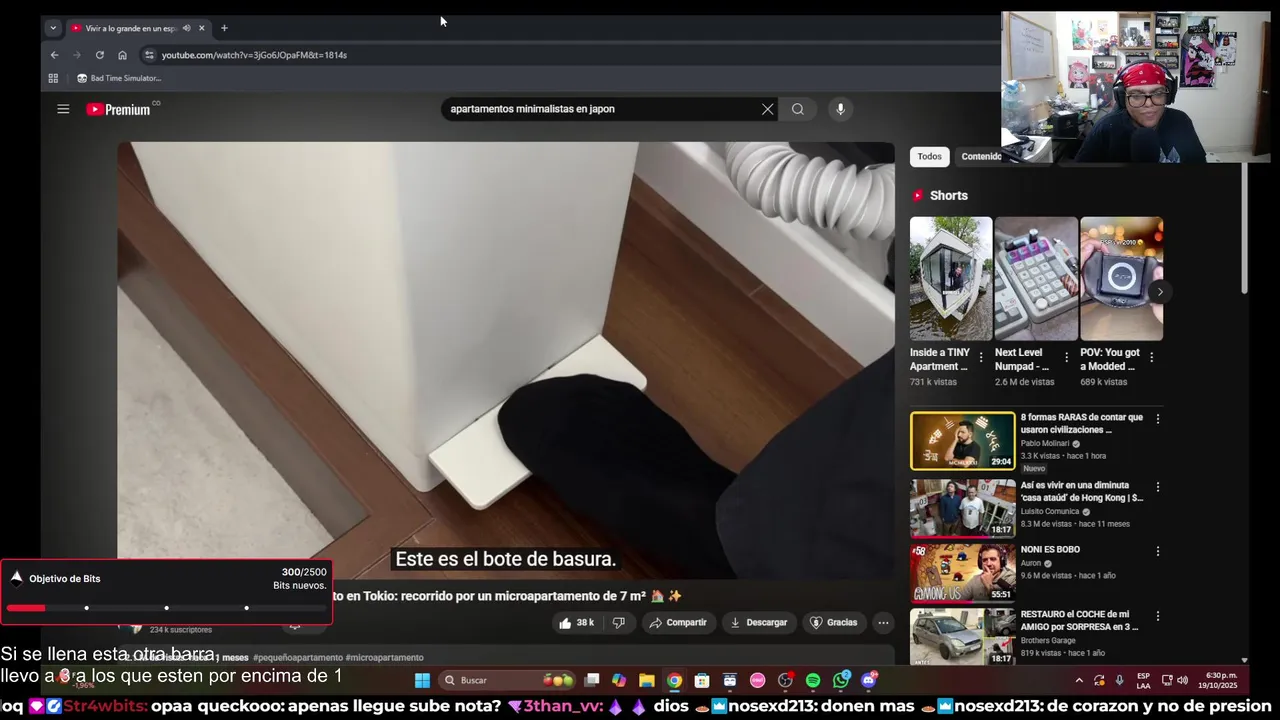Viewport: 1280px width, 720px height.
Task: Click the browser address bar URL
Action: point(254,55)
